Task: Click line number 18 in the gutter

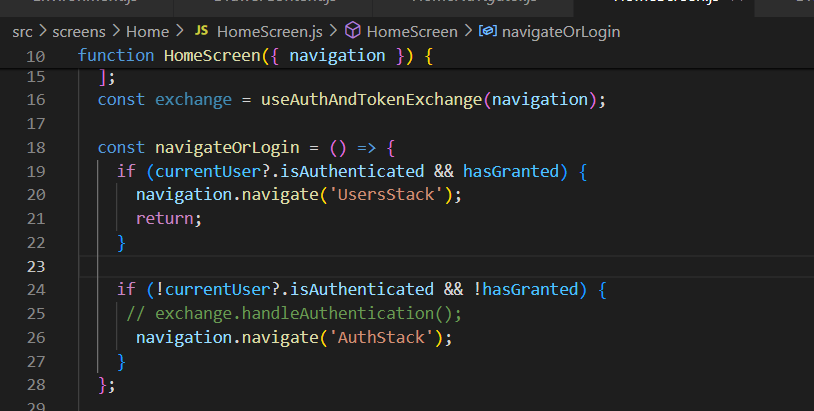Action: pos(36,147)
